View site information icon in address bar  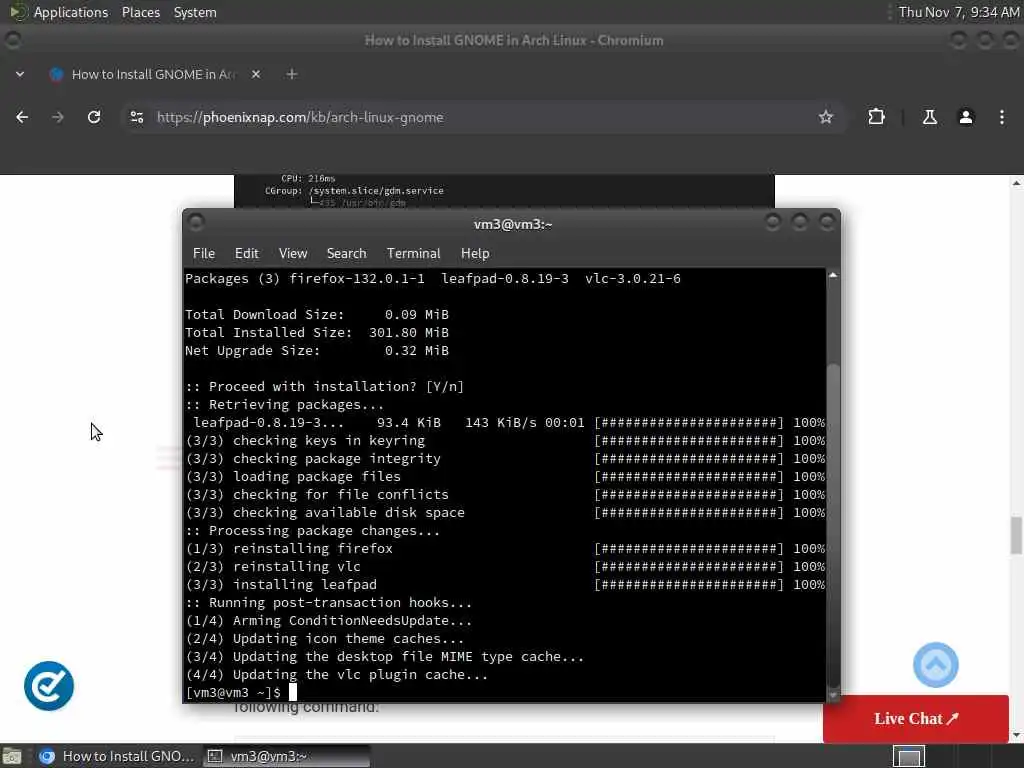[x=136, y=117]
